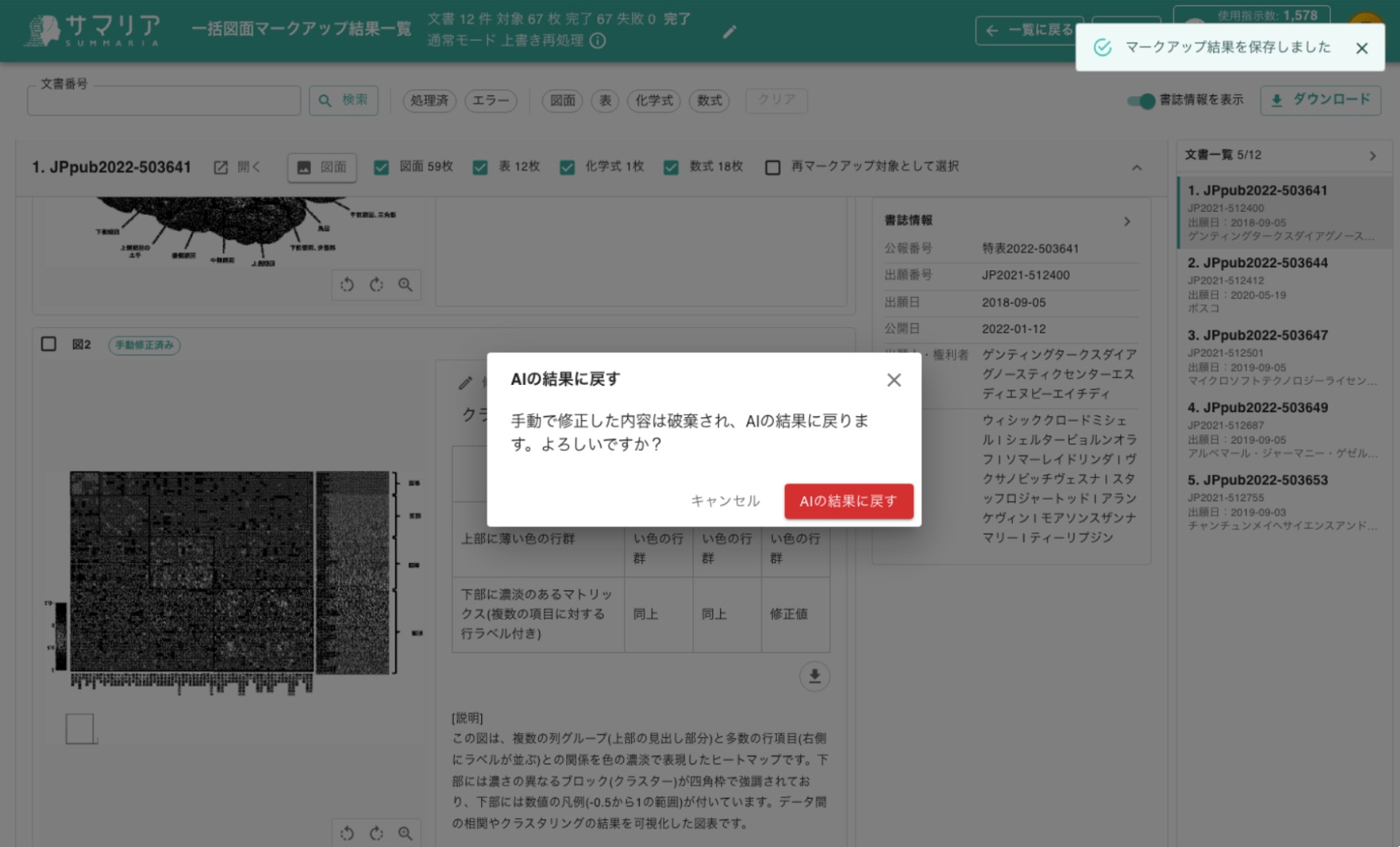The width and height of the screenshot is (1400, 847).
Task: Uncheck the 化学式 1枚 checkbox
Action: pyautogui.click(x=567, y=168)
